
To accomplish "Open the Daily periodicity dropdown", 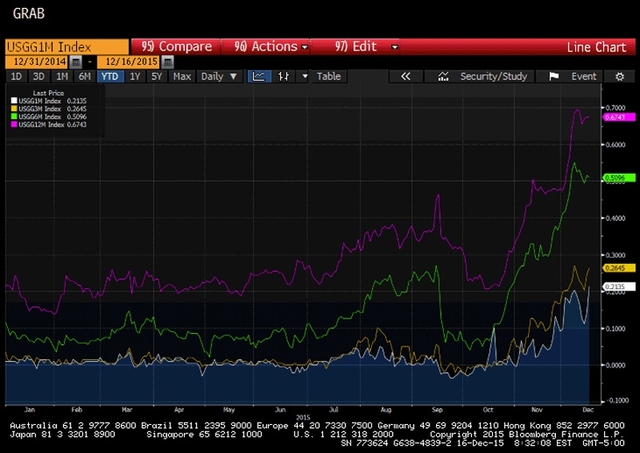I will [x=219, y=76].
